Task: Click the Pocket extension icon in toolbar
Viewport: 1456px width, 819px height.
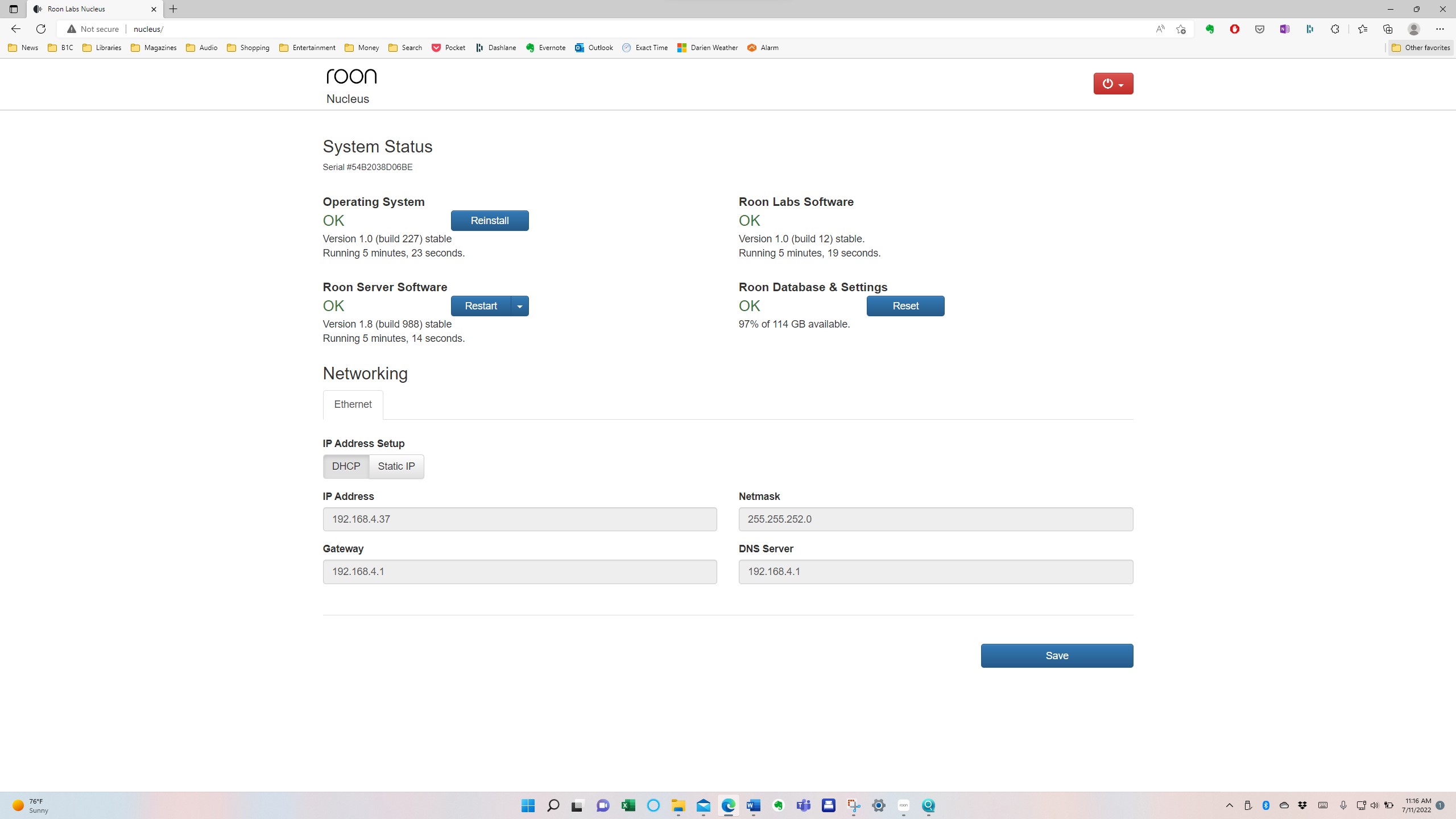Action: (x=1260, y=29)
